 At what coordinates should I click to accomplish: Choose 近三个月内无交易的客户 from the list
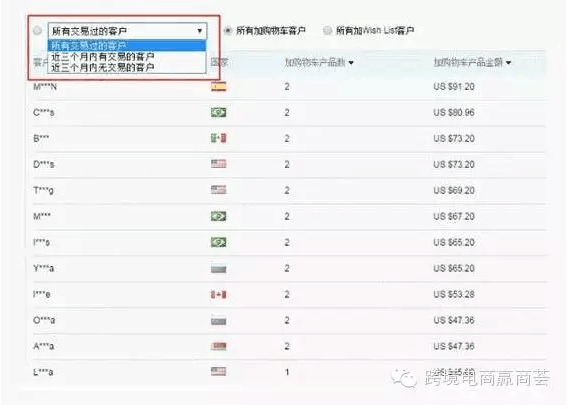point(103,67)
